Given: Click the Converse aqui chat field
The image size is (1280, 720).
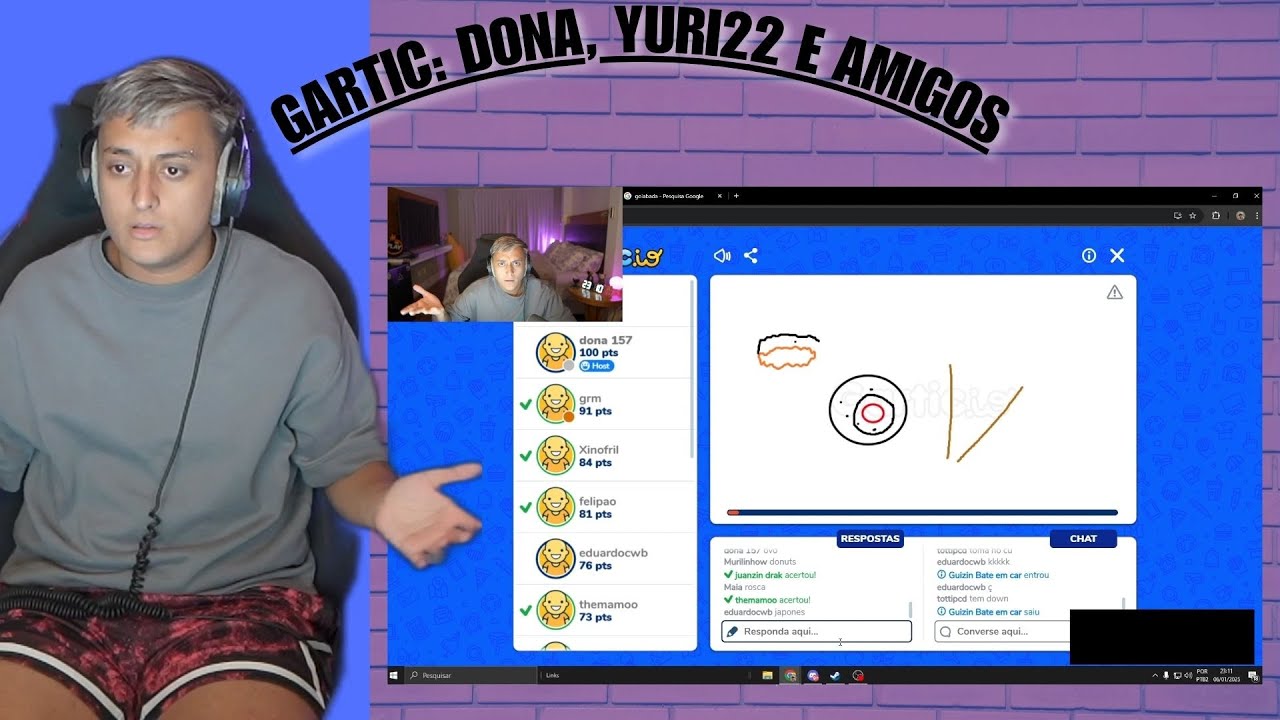Looking at the screenshot, I should point(1002,632).
